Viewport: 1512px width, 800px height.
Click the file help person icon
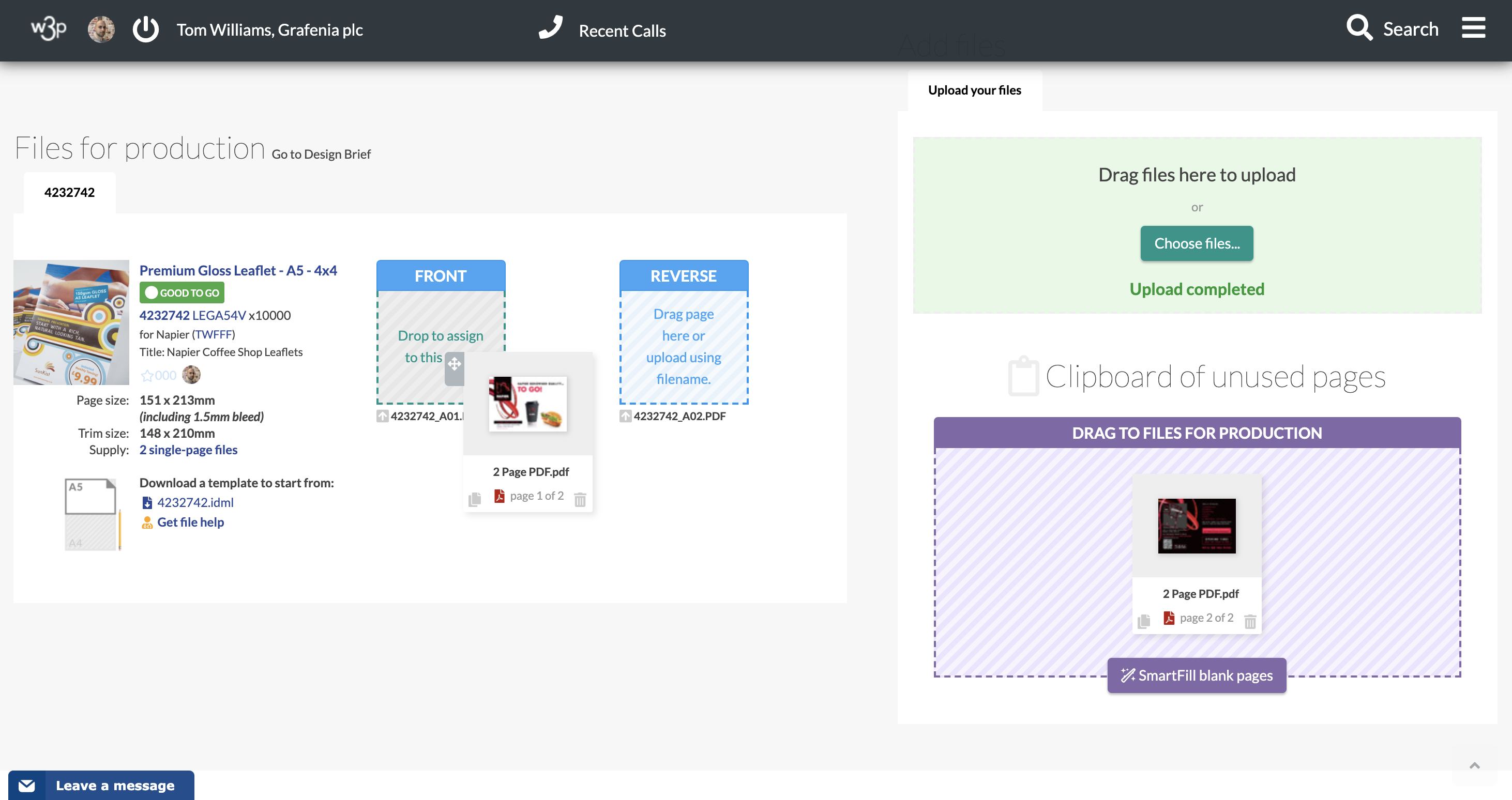(147, 522)
